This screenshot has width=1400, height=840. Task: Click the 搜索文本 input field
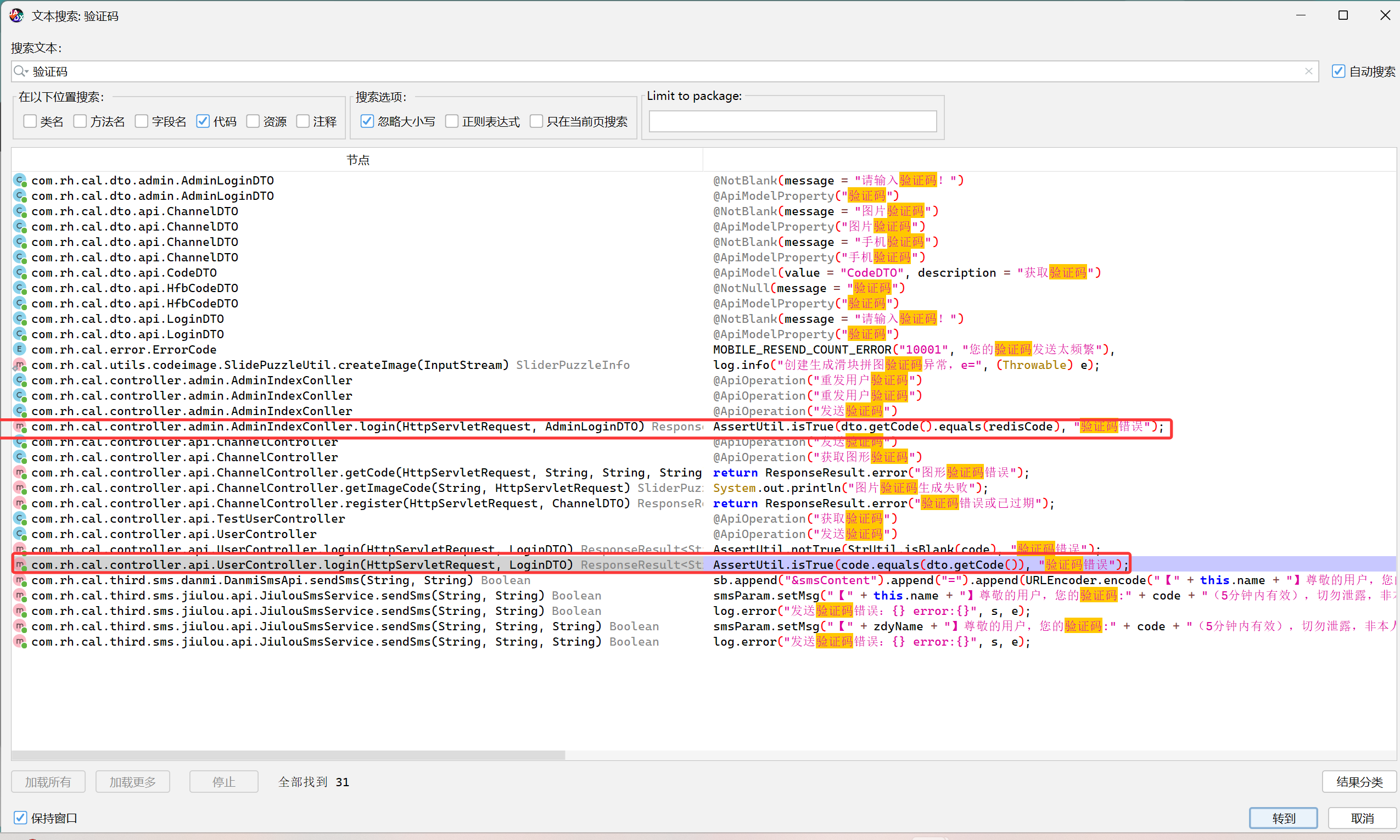click(x=665, y=71)
